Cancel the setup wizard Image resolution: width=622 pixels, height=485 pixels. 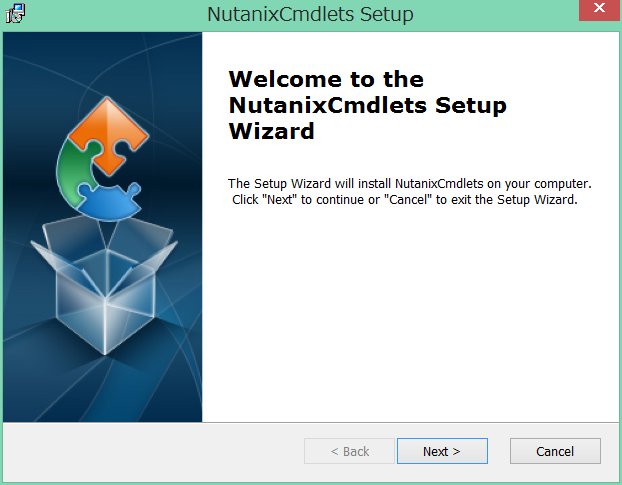pos(555,451)
